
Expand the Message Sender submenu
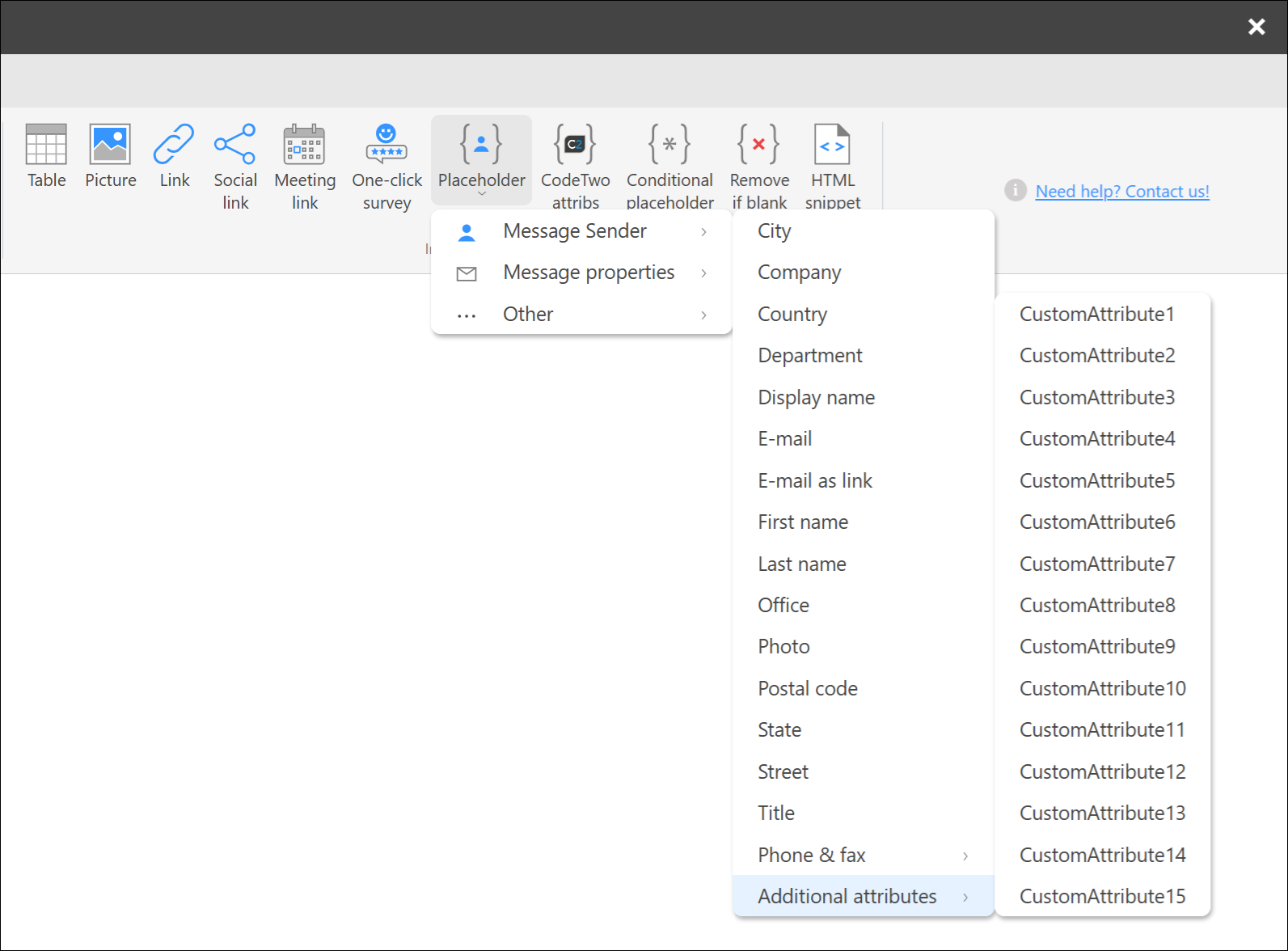581,231
